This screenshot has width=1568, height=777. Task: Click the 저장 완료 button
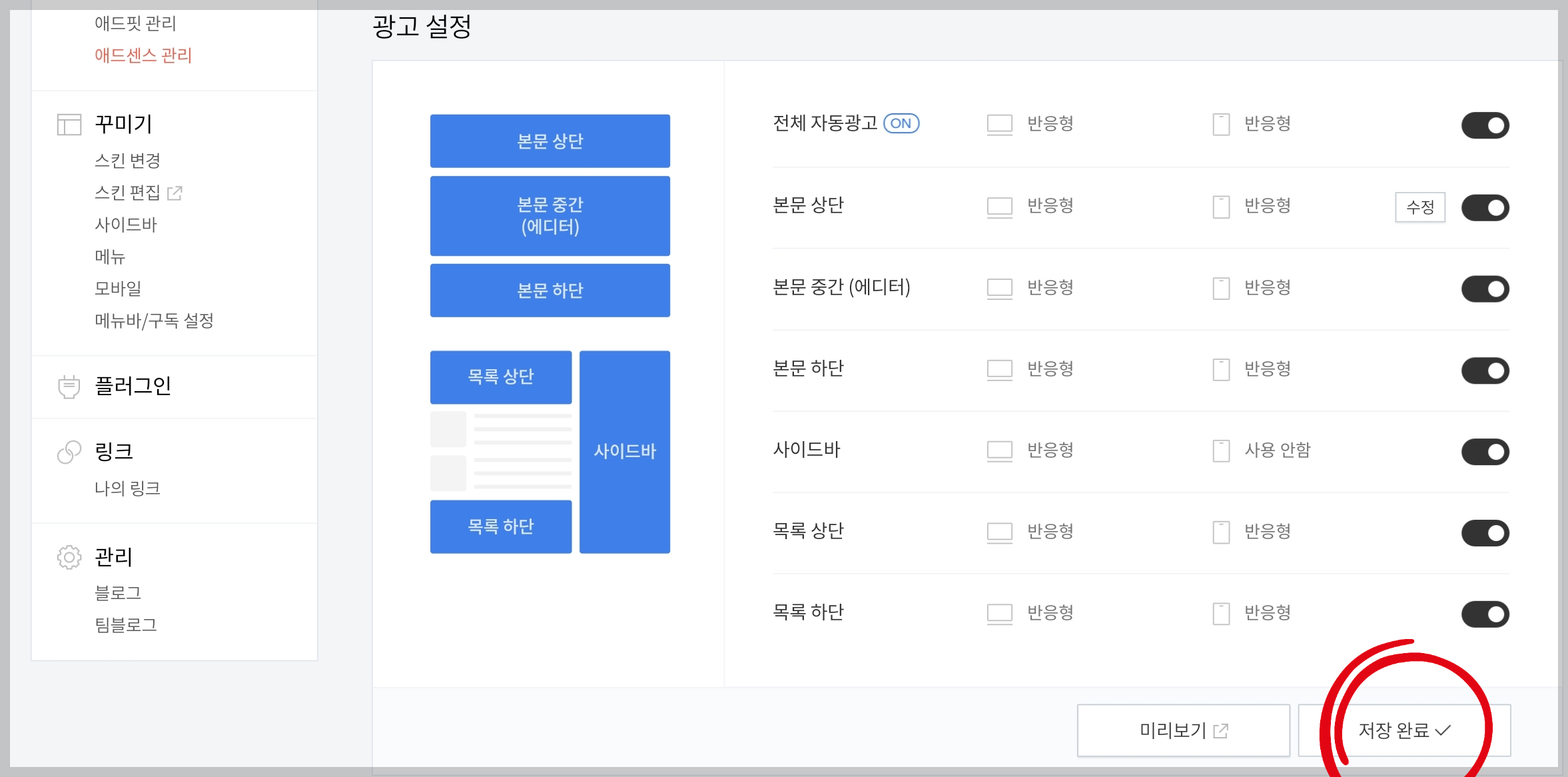[x=1405, y=730]
